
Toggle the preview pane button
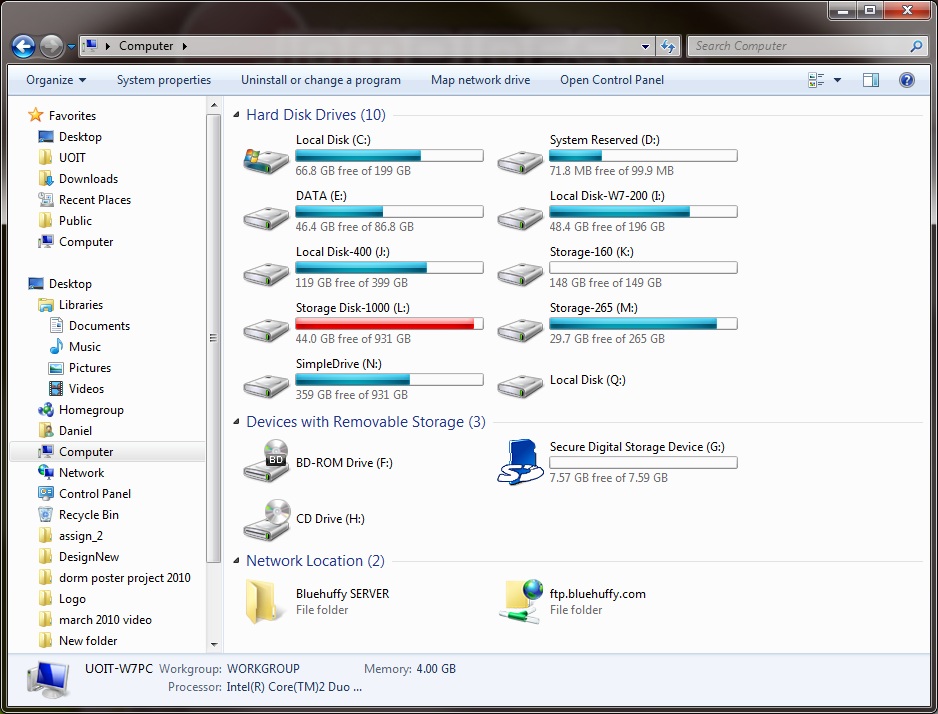(x=870, y=80)
